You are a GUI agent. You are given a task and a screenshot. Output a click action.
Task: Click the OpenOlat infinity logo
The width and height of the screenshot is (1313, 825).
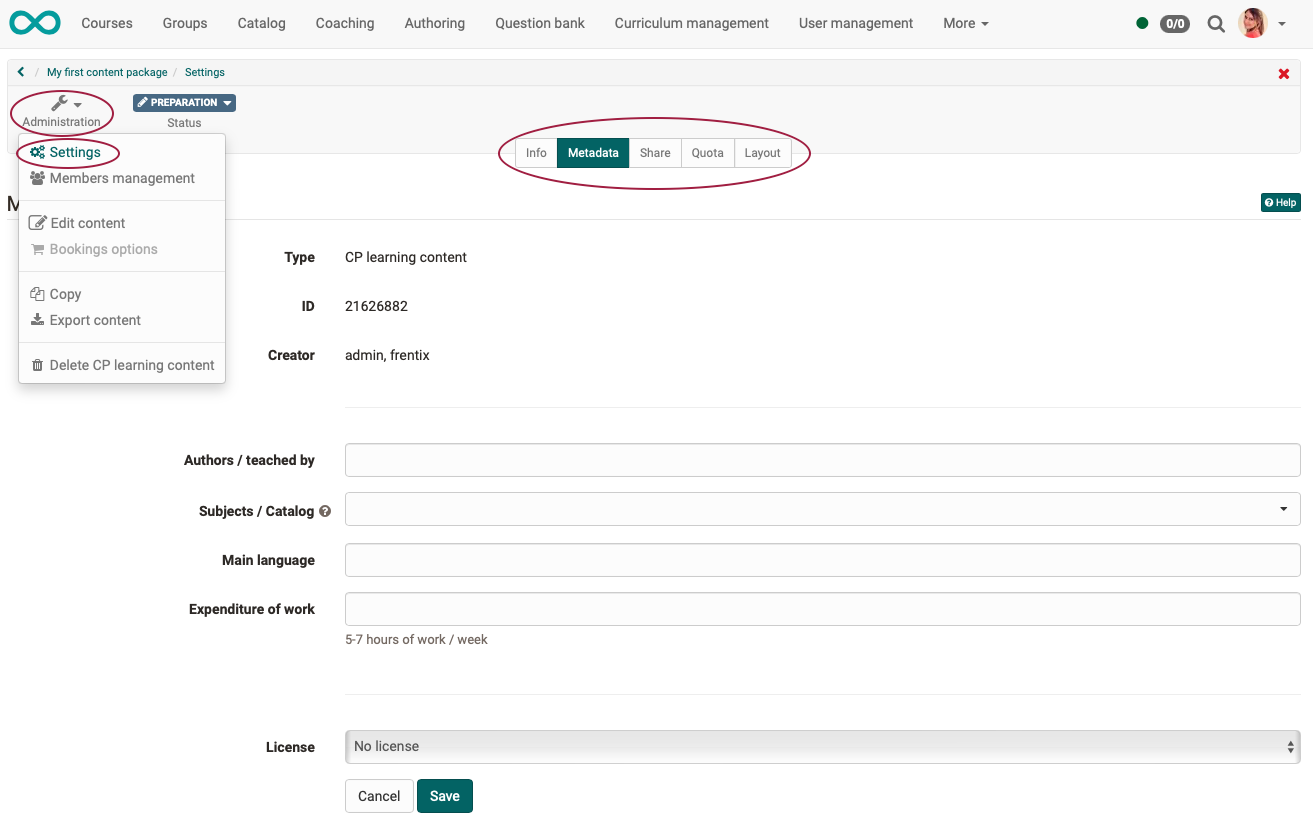tap(34, 22)
